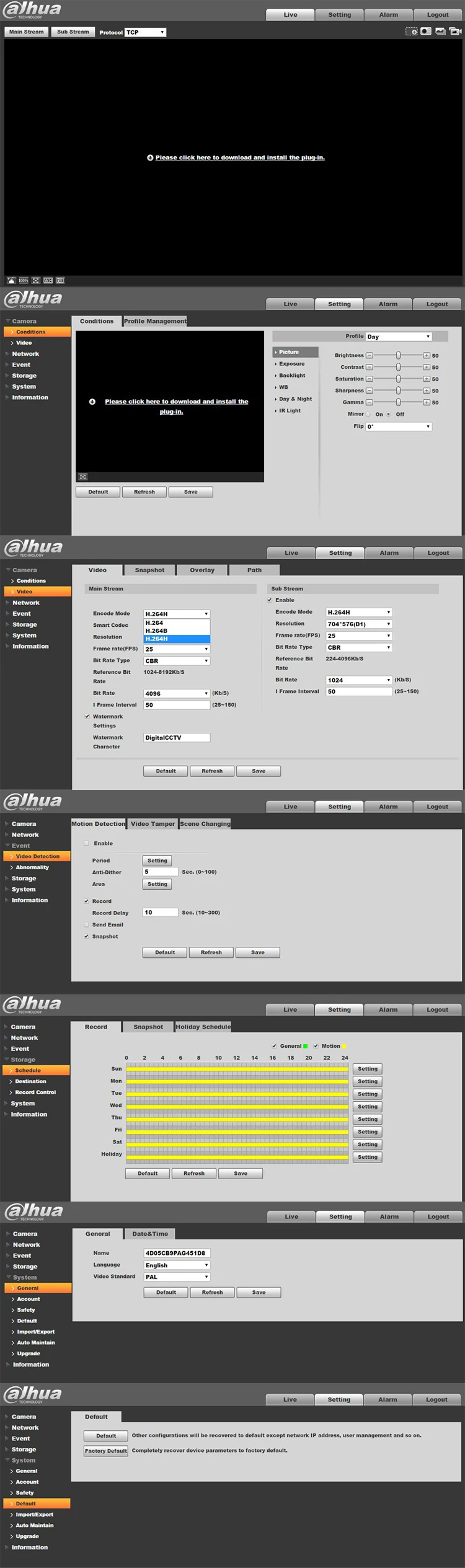Image resolution: width=465 pixels, height=1568 pixels.
Task: Click the full screen icon below live video
Action: [x=36, y=280]
